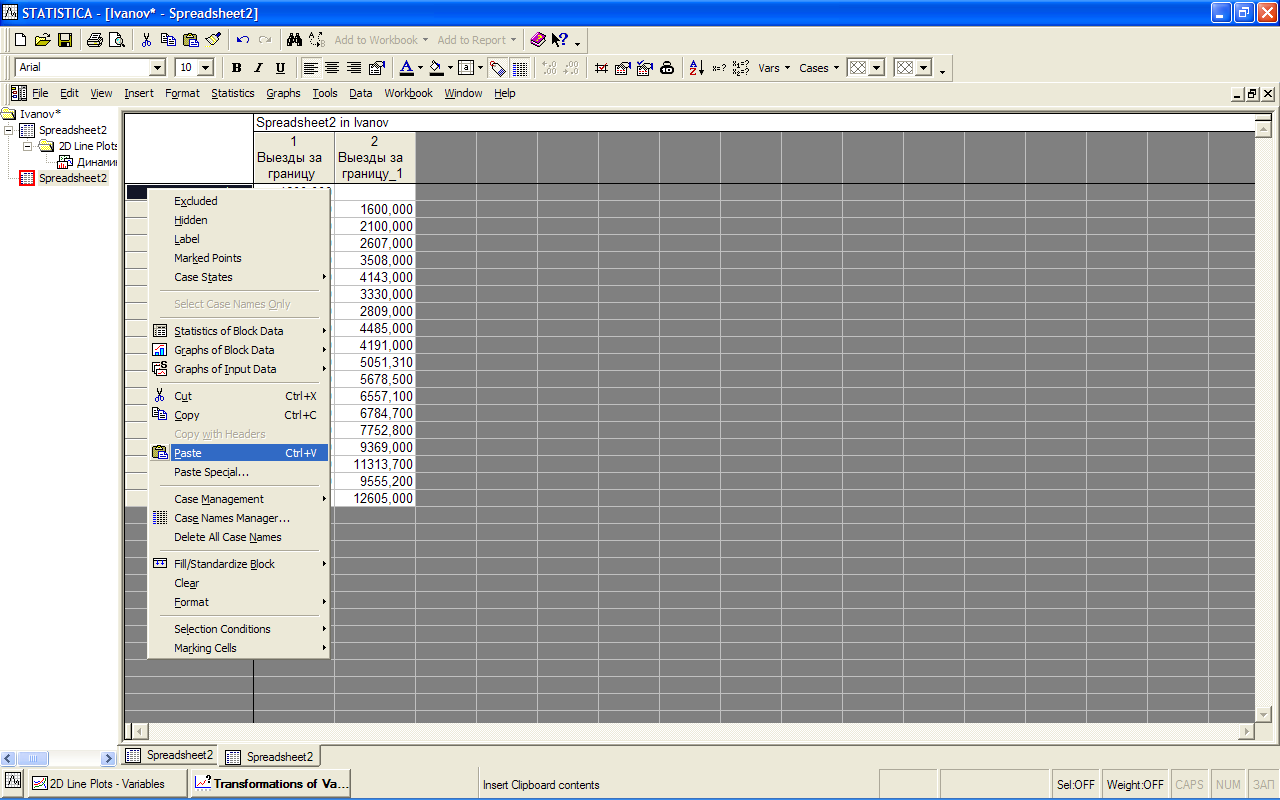The width and height of the screenshot is (1280, 800).
Task: Activate the What's This help pointer
Action: [560, 40]
